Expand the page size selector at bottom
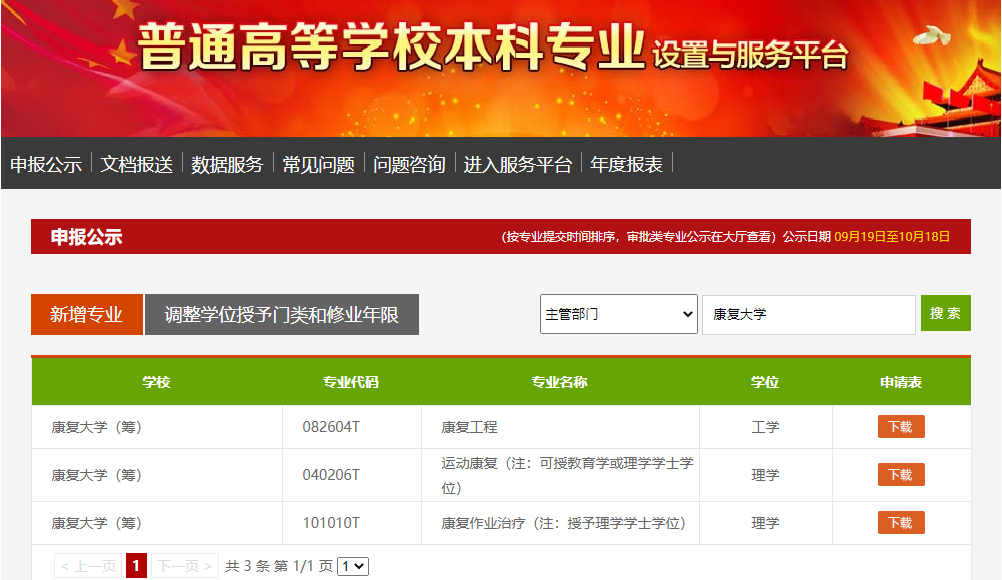The width and height of the screenshot is (1002, 580). click(x=352, y=565)
